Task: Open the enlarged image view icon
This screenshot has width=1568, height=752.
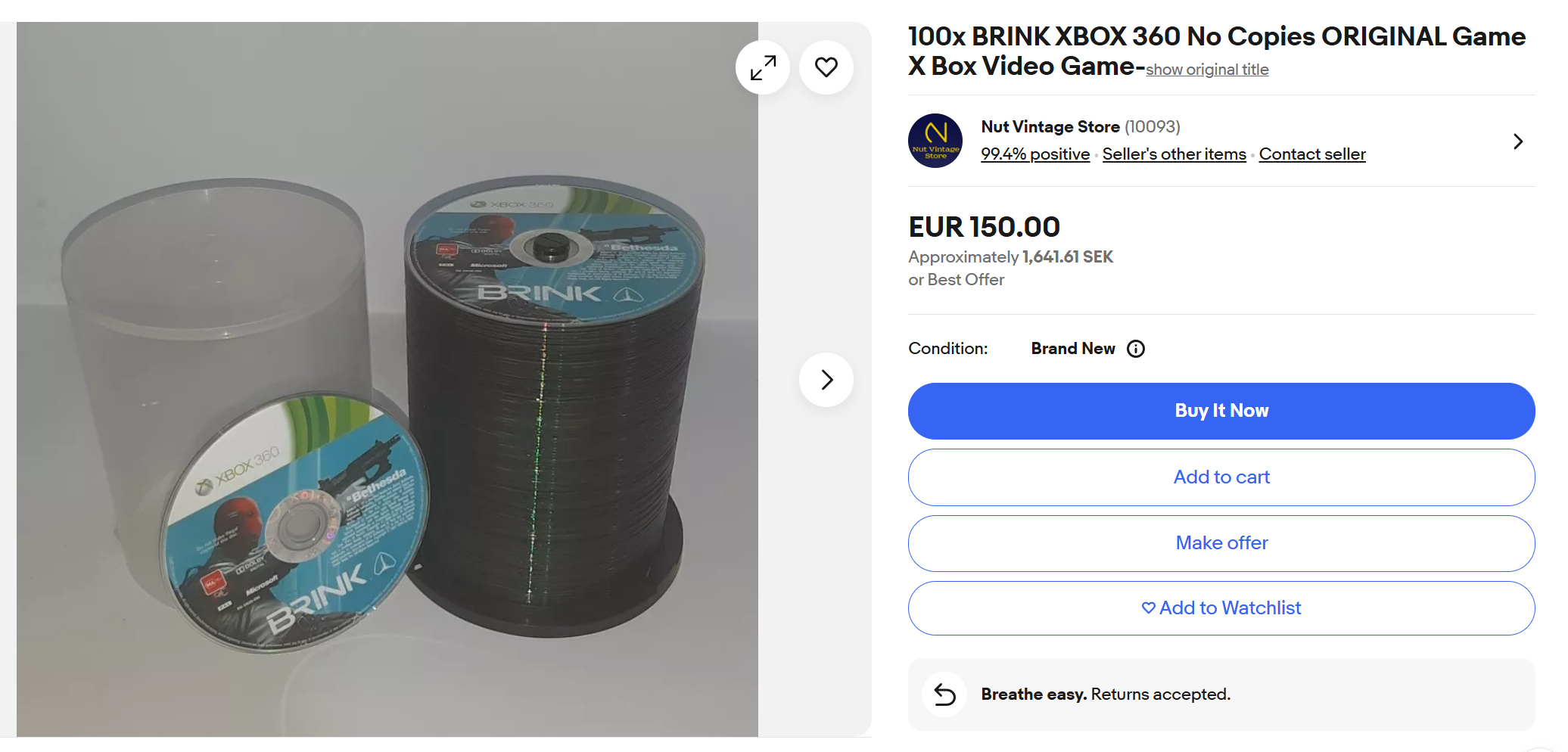Action: pyautogui.click(x=763, y=67)
